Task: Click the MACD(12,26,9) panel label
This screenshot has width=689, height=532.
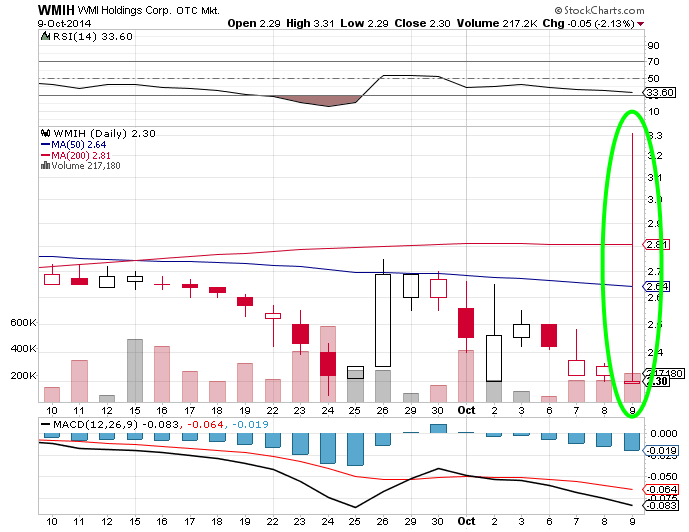Action: coord(95,424)
